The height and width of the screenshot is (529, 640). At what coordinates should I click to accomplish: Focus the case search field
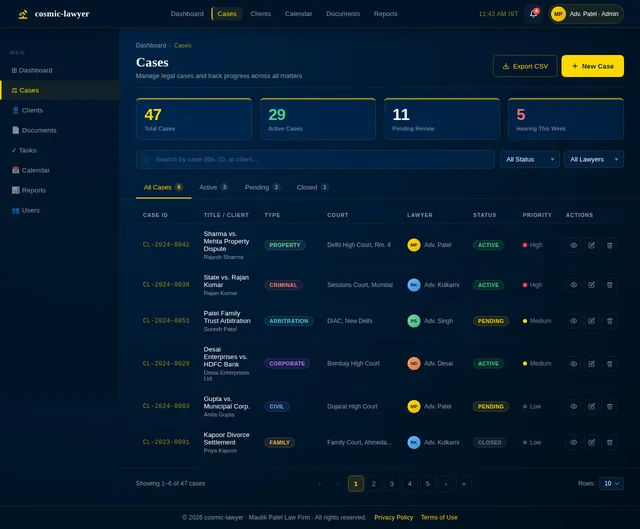[315, 159]
